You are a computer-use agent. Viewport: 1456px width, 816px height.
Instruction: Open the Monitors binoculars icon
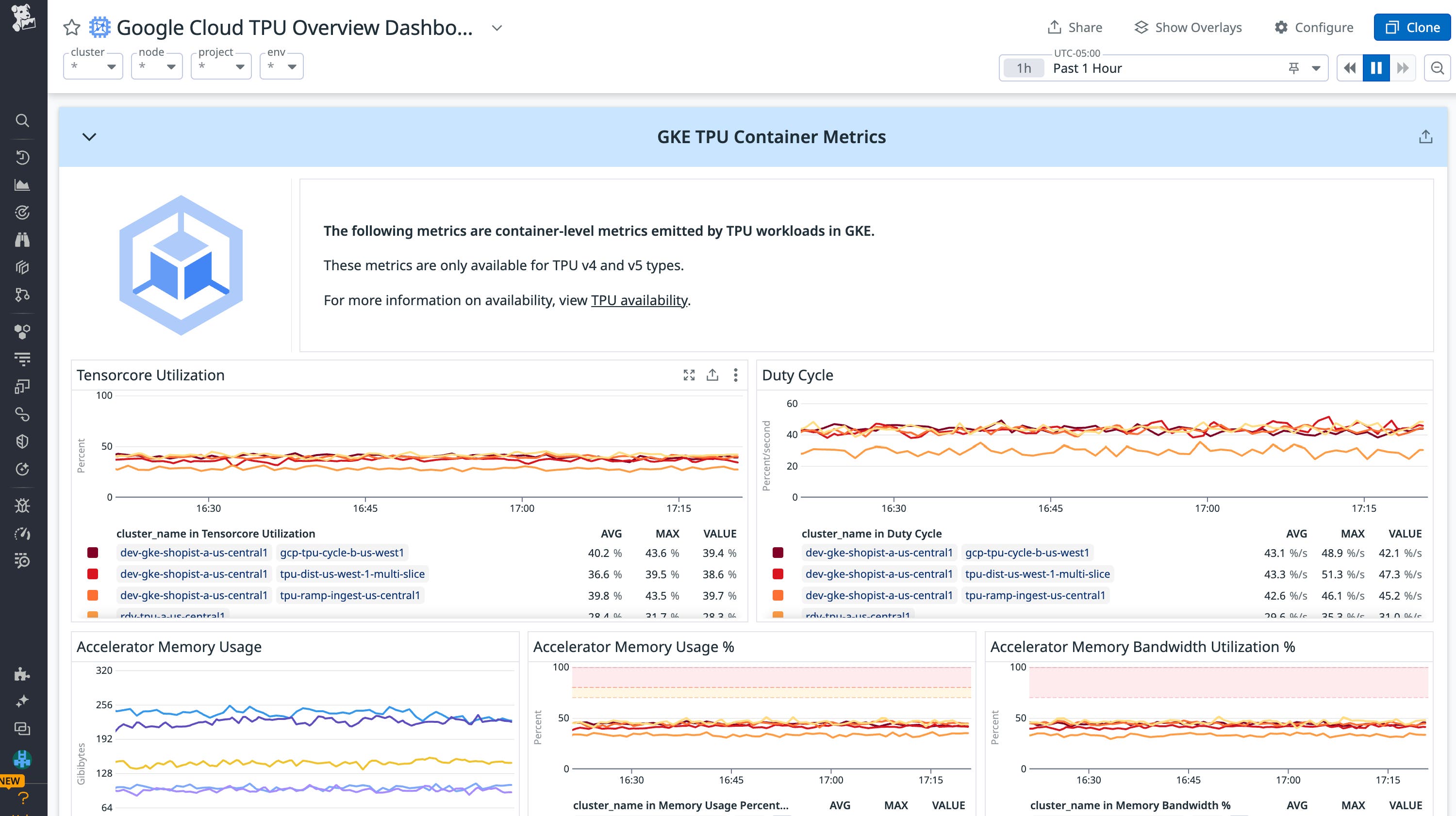point(23,240)
